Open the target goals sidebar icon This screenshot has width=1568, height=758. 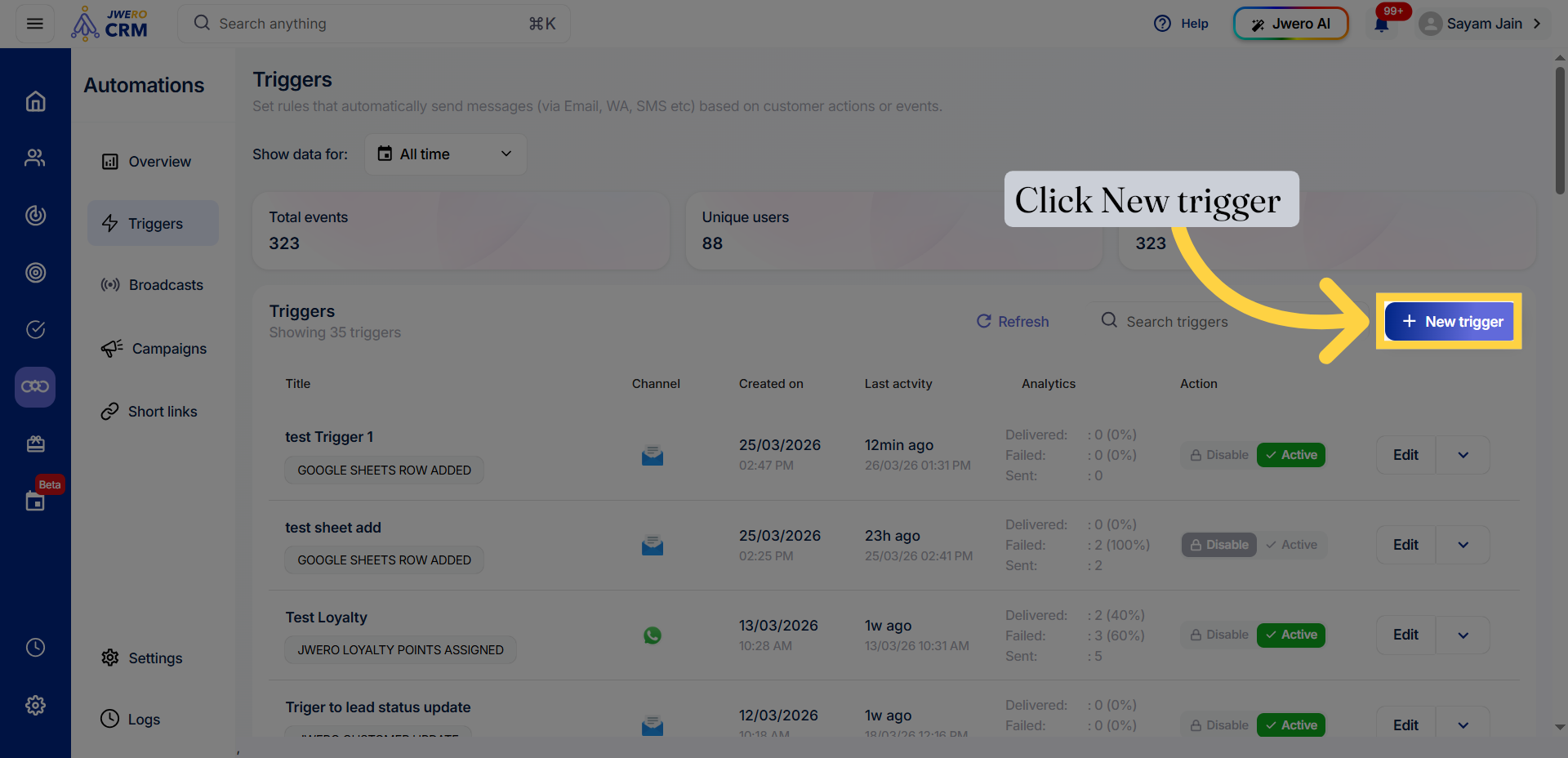pyautogui.click(x=35, y=273)
